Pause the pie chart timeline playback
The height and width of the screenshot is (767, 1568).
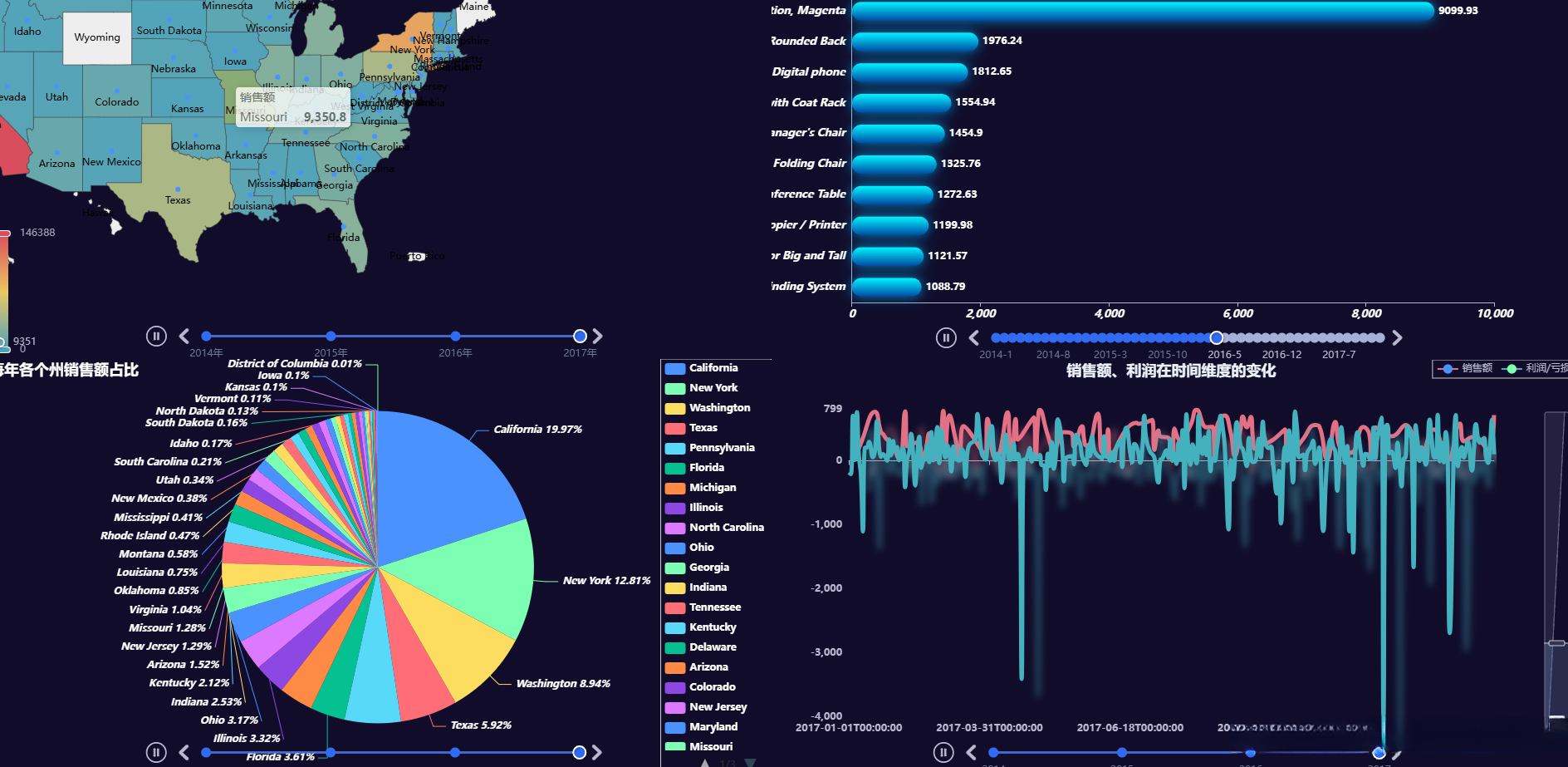tap(156, 752)
